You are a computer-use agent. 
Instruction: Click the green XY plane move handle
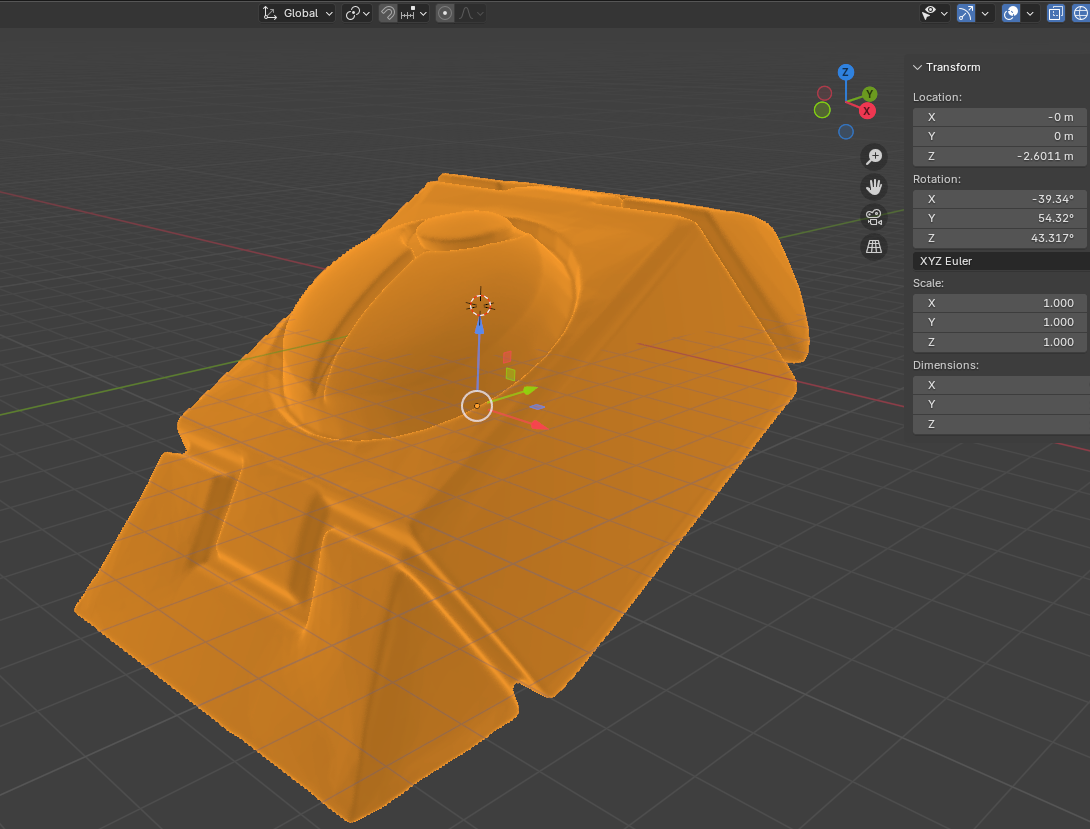[510, 375]
